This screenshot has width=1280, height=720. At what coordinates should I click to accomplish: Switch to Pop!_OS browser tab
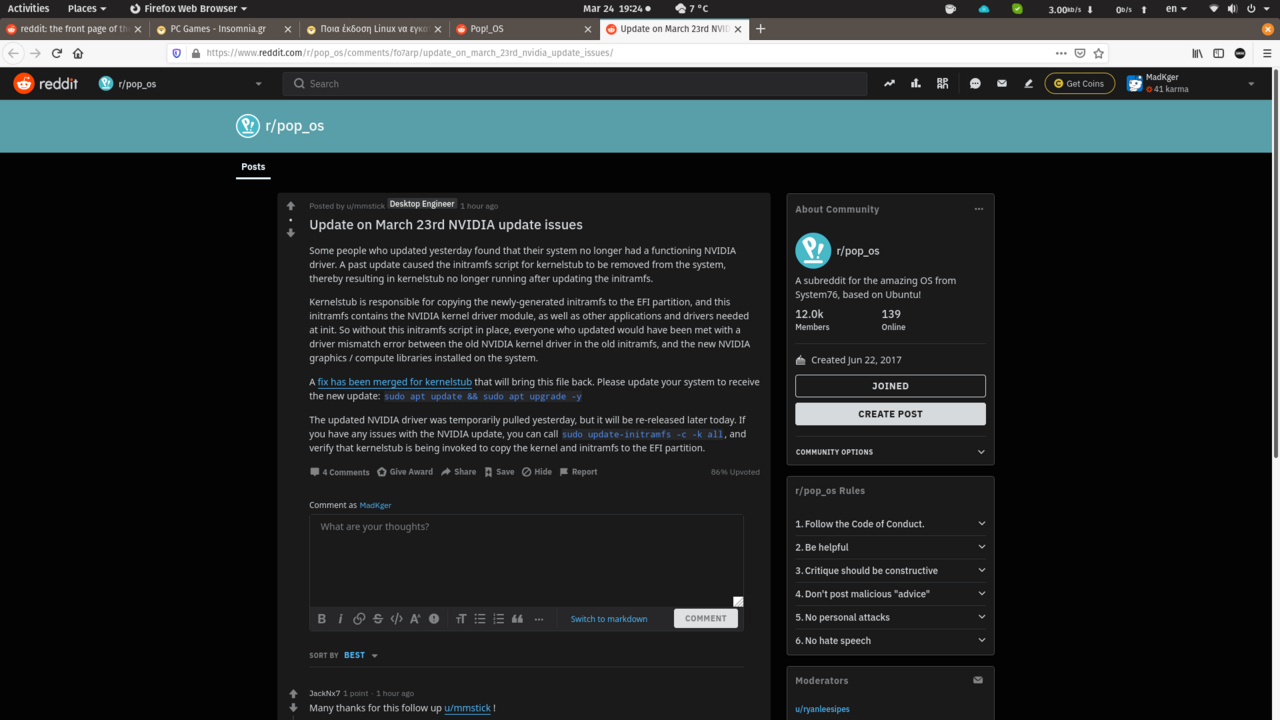click(522, 29)
